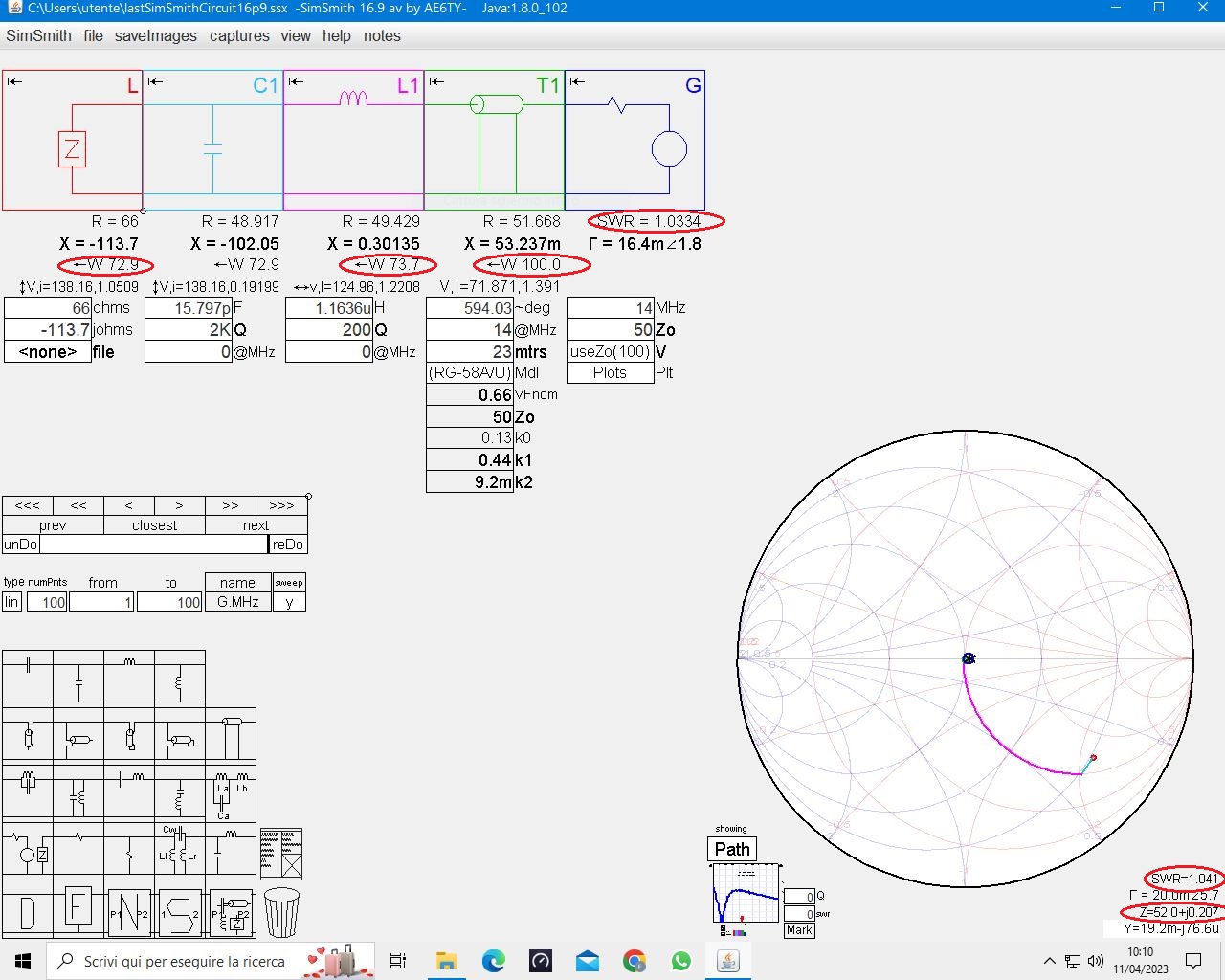Image resolution: width=1225 pixels, height=980 pixels.
Task: Select the series resistor palette icon
Action: coord(78,849)
